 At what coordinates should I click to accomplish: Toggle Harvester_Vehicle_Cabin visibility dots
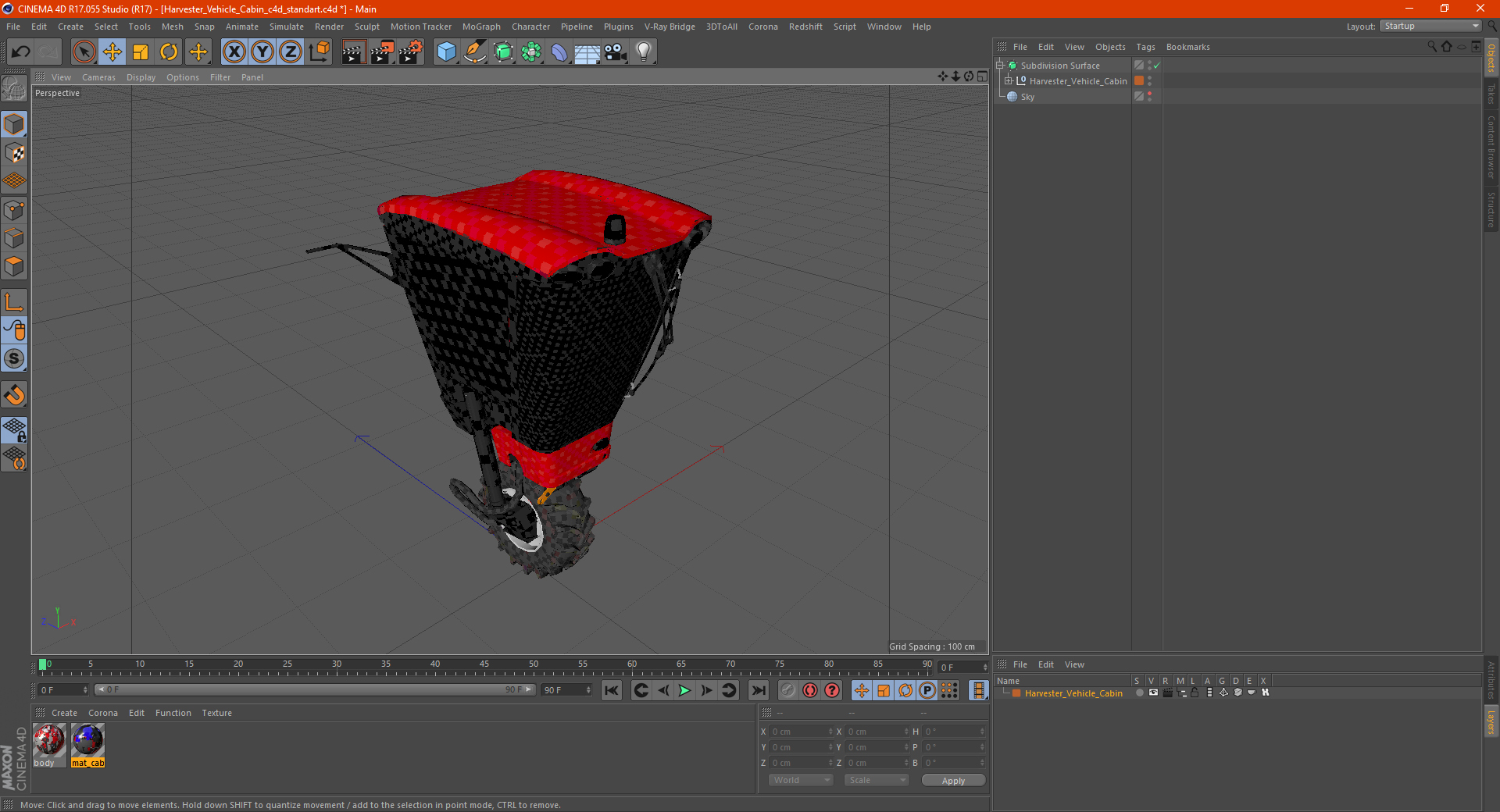pyautogui.click(x=1149, y=81)
